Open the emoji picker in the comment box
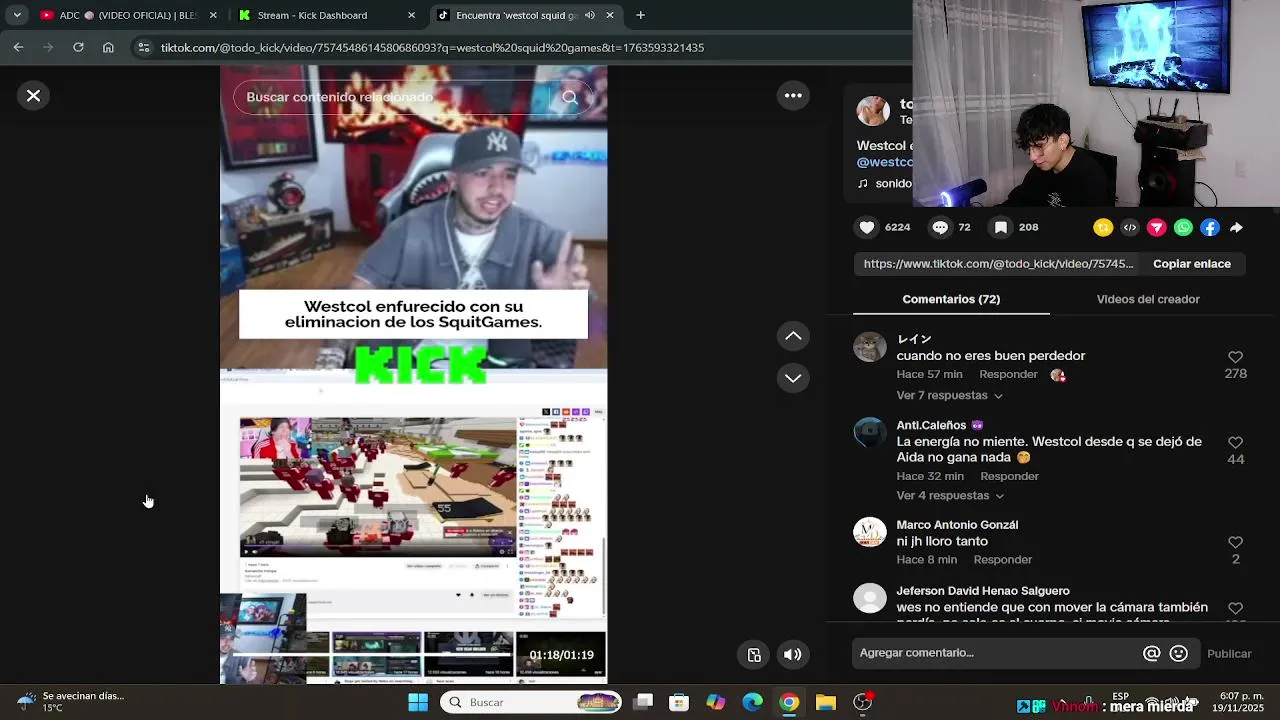The width and height of the screenshot is (1280, 720). pos(1179,654)
